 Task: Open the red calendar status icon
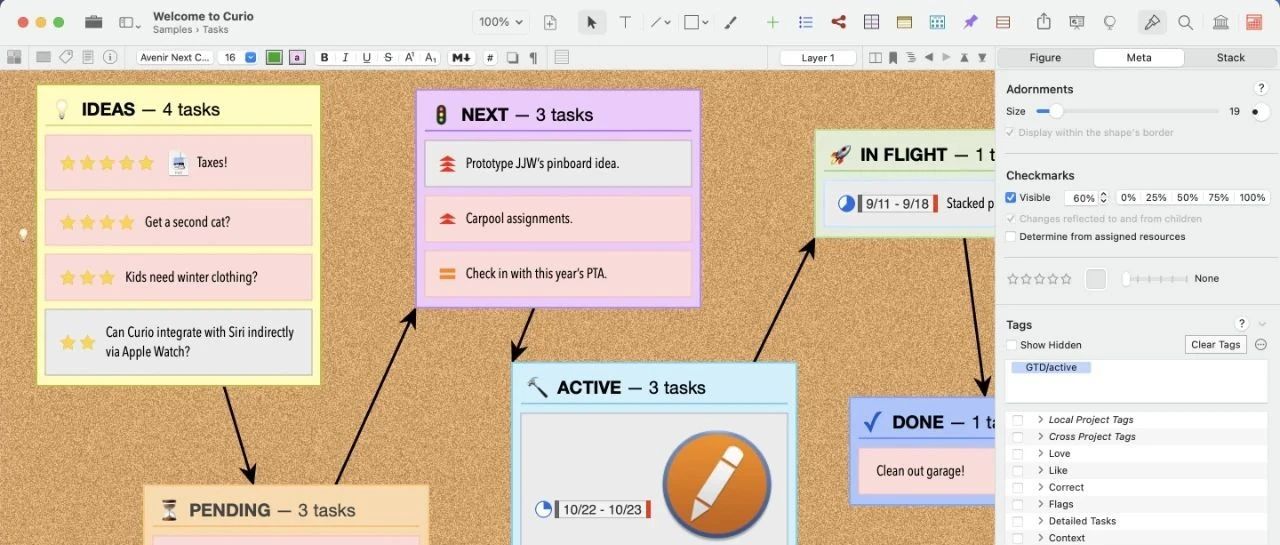pos(1254,22)
